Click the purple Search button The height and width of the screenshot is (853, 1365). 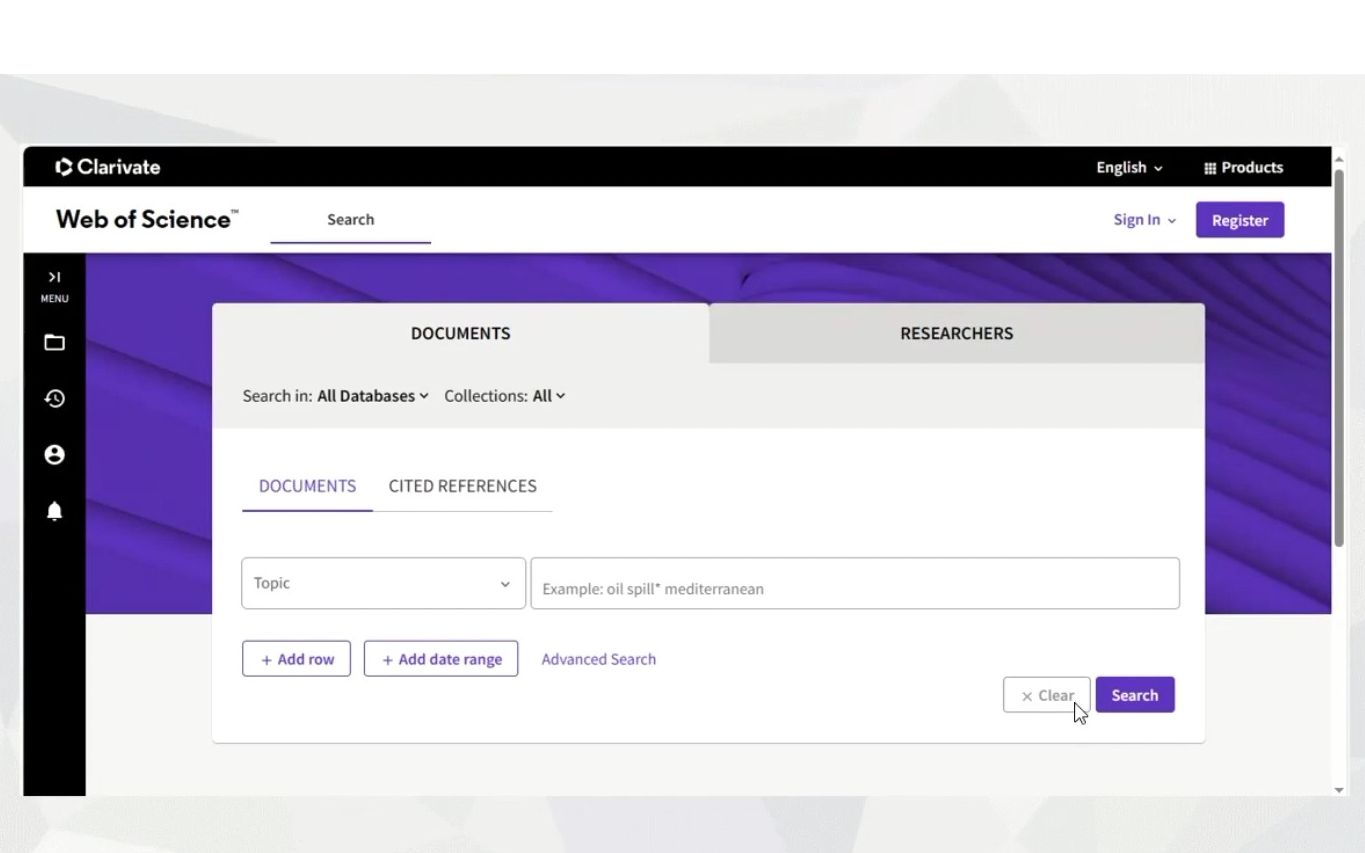(1135, 695)
